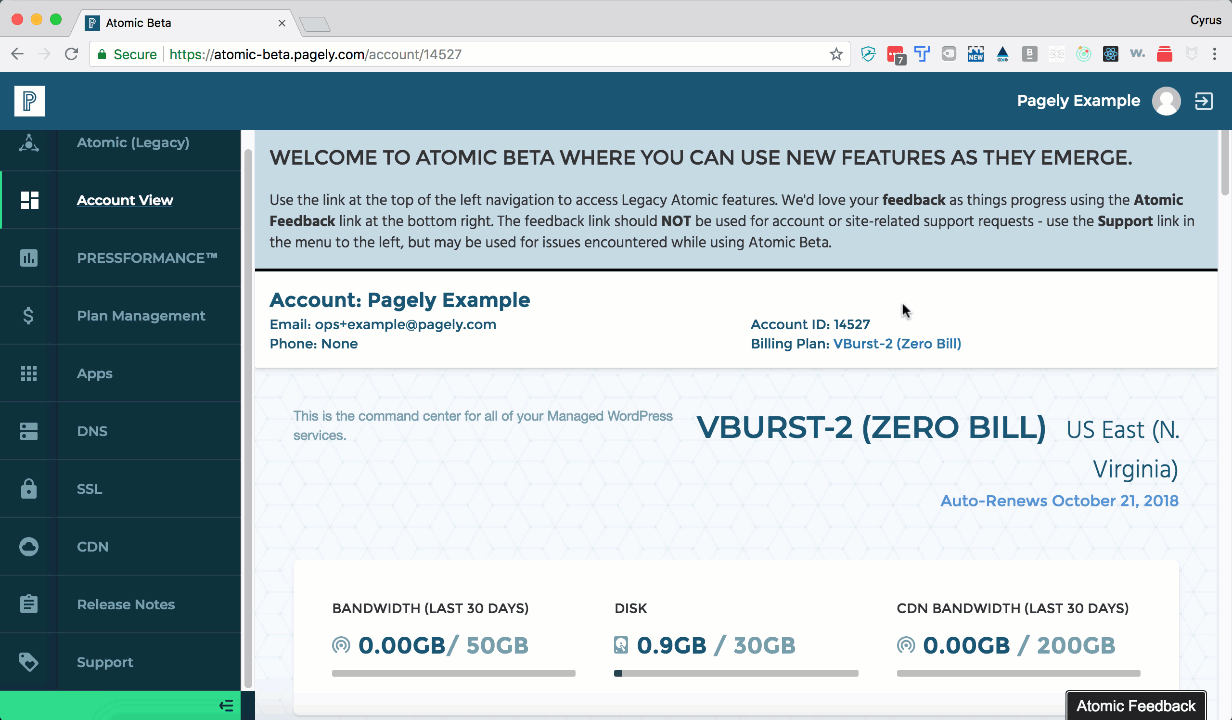
Task: Click the gray B extension icon
Action: pyautogui.click(x=1029, y=54)
